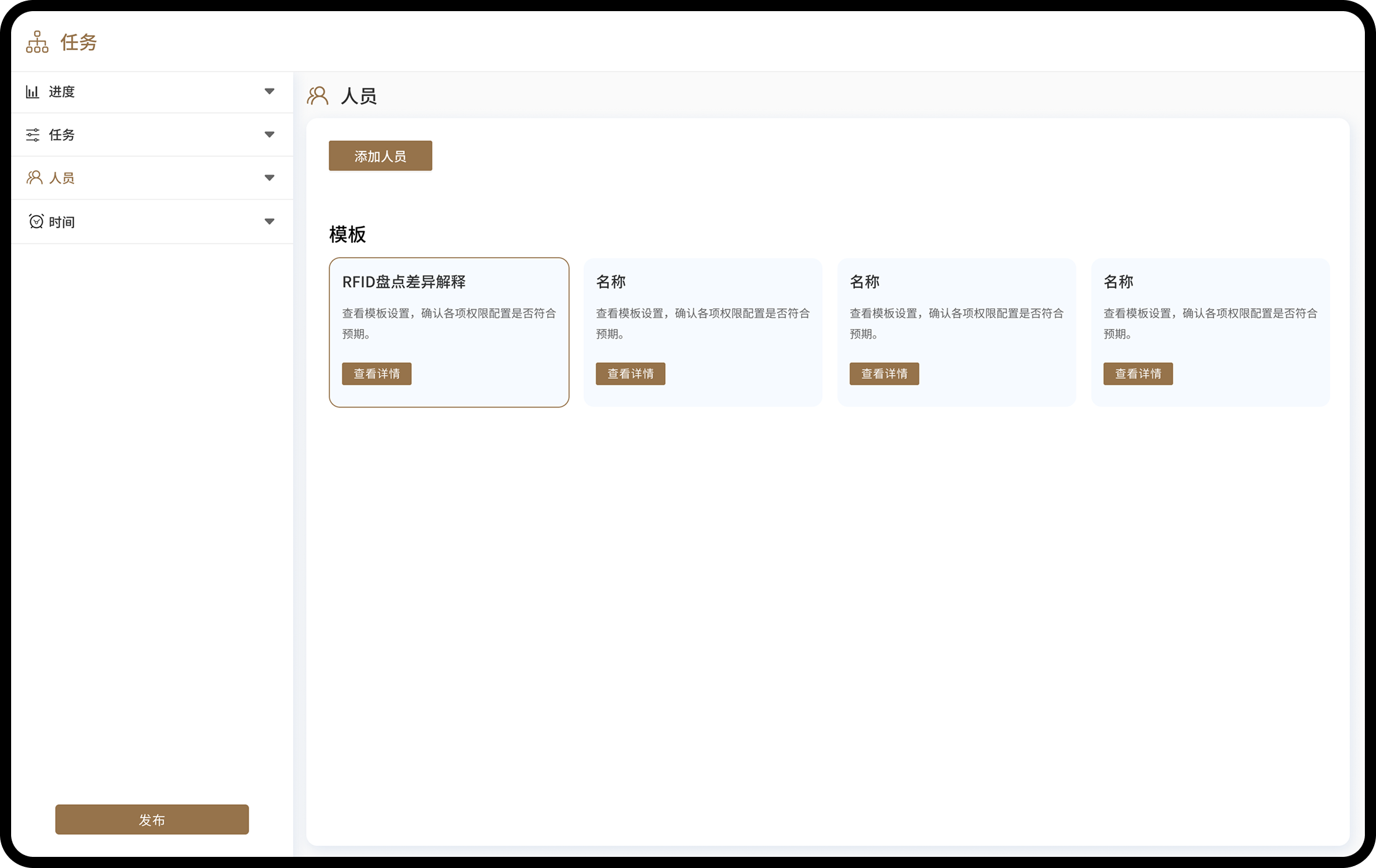The height and width of the screenshot is (868, 1376).
Task: Click 查看详情 on the last template card
Action: tap(1137, 374)
